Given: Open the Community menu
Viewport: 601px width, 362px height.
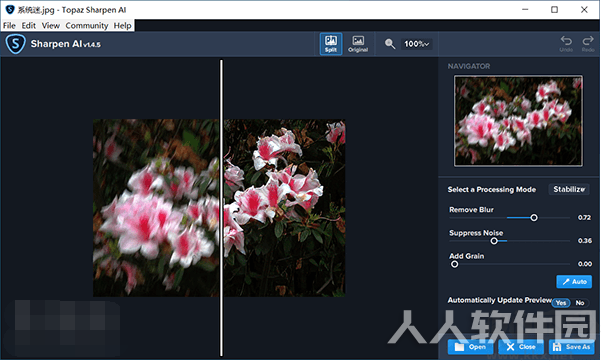Looking at the screenshot, I should pyautogui.click(x=87, y=25).
